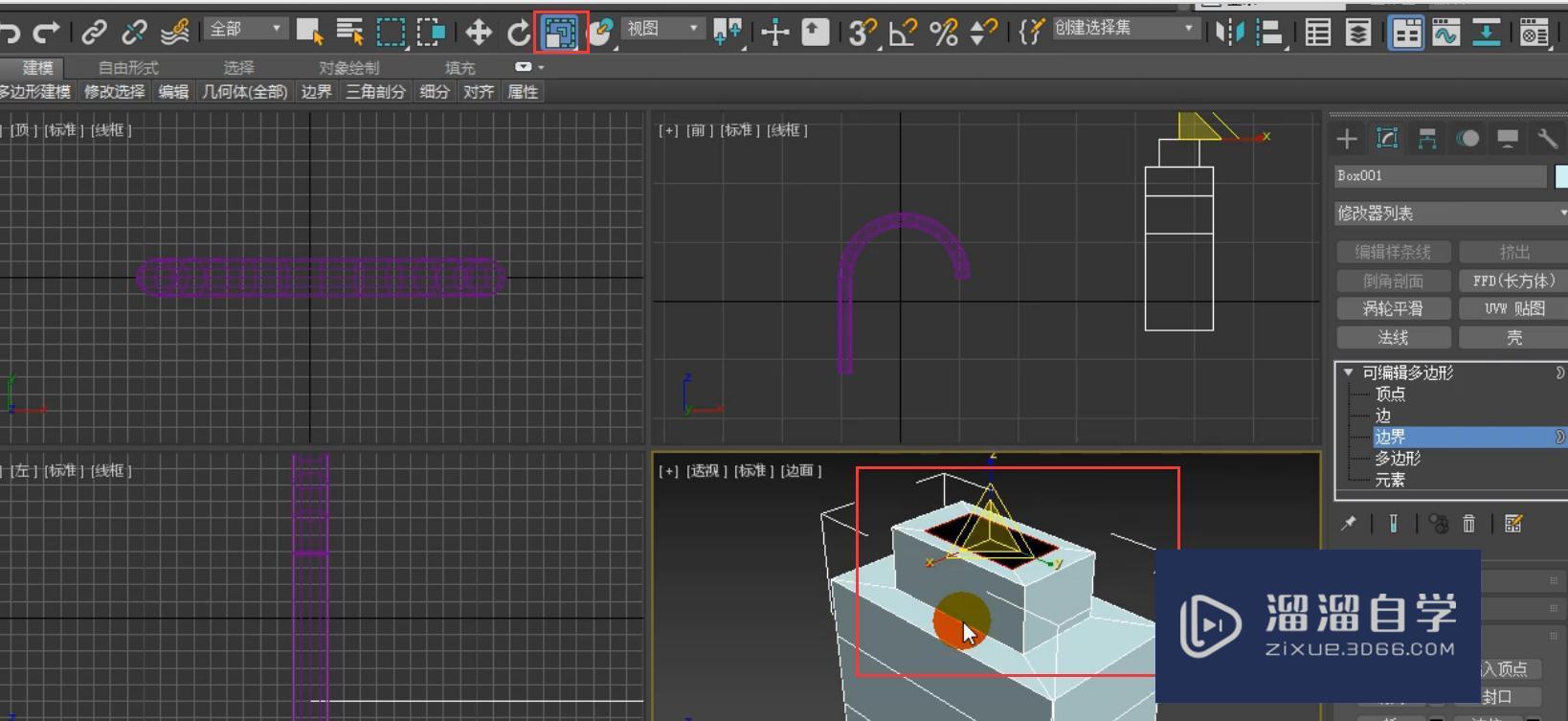Open the Curve Editor
The image size is (1568, 721).
point(1445,34)
